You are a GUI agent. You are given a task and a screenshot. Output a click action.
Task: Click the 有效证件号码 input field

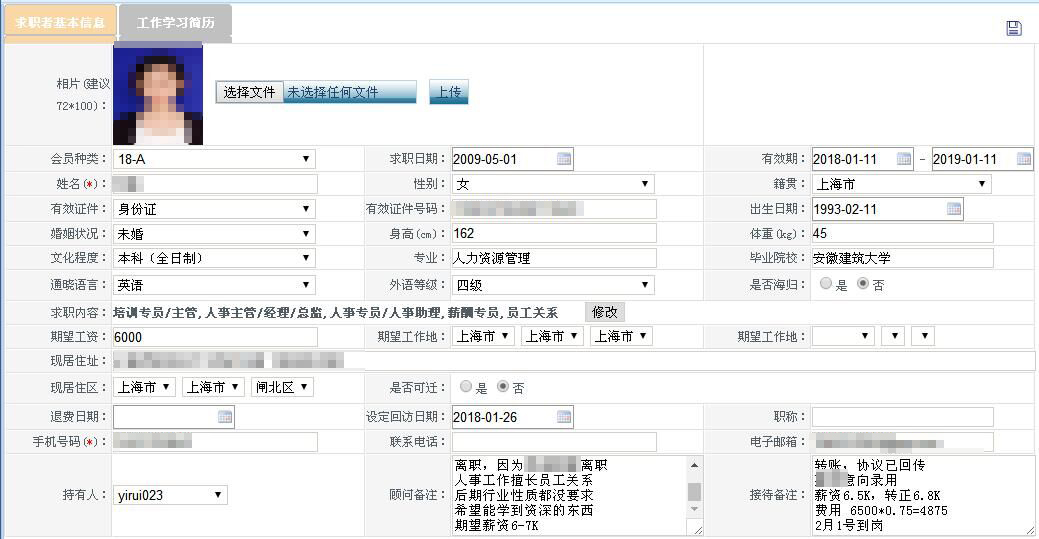click(x=554, y=209)
